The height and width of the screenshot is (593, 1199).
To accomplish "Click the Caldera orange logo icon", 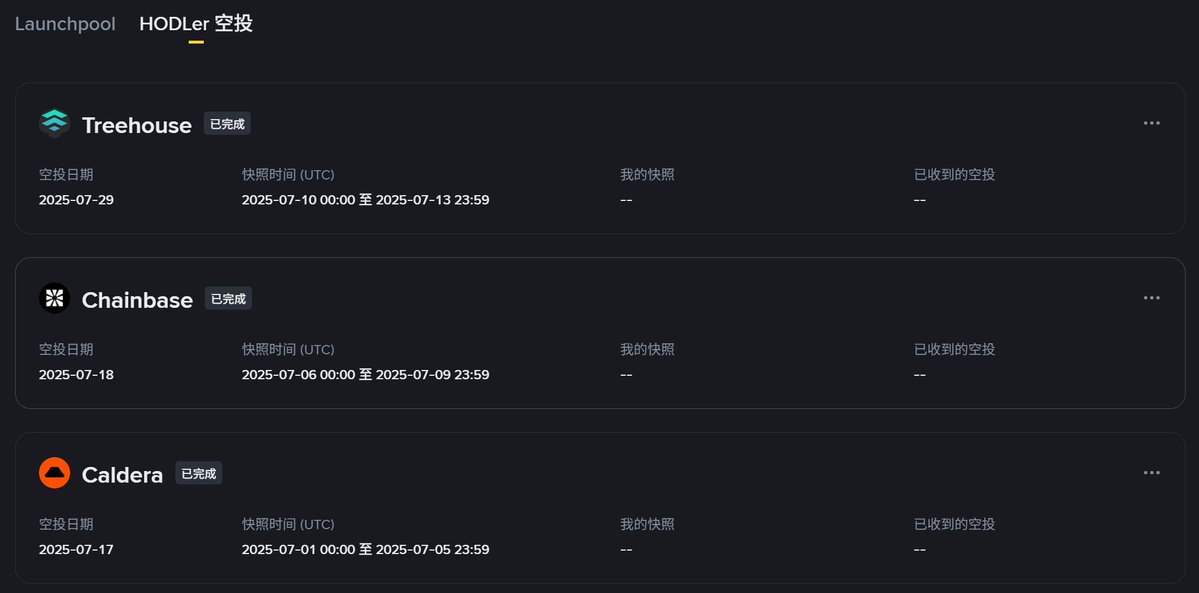I will click(x=54, y=473).
